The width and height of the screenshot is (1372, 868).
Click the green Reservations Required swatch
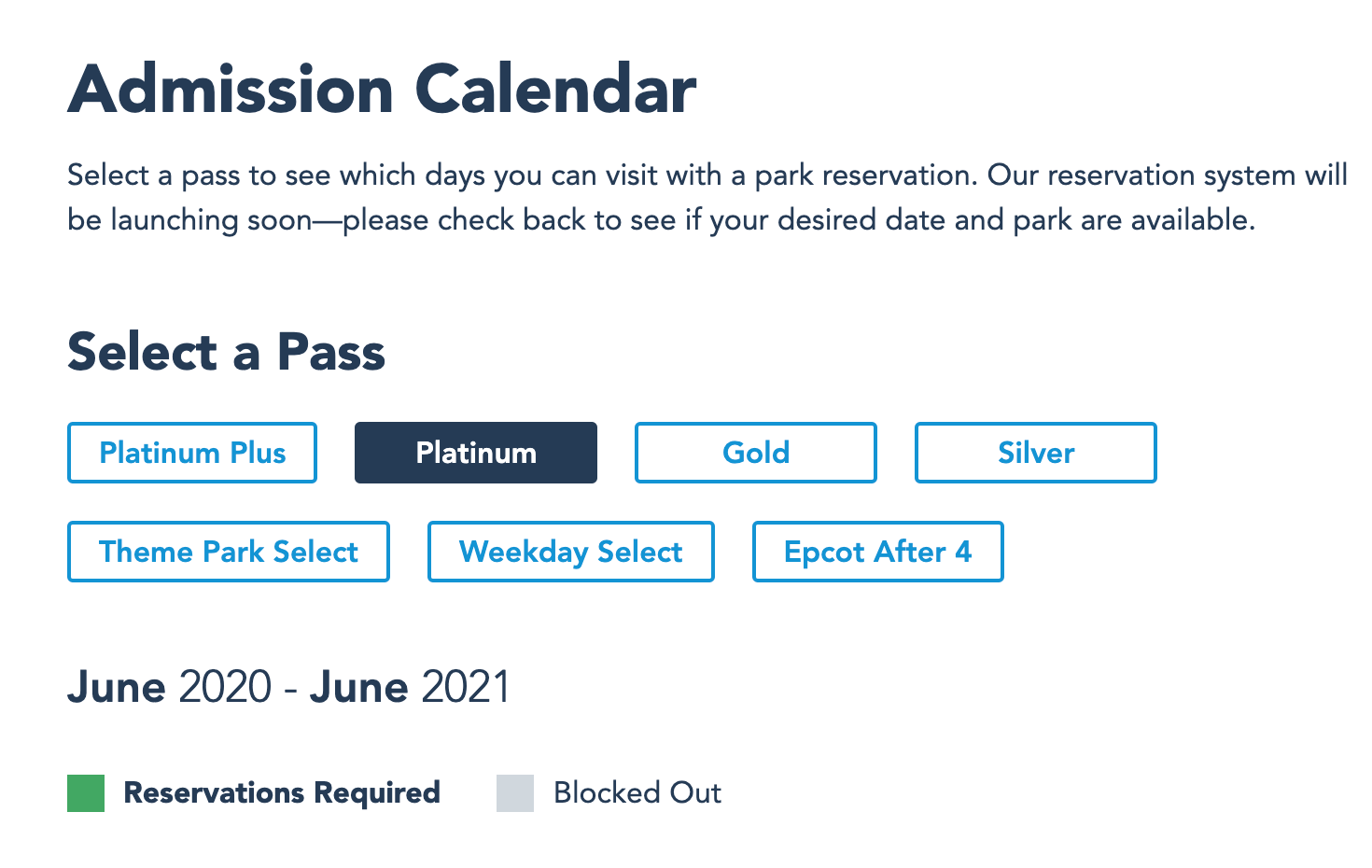click(86, 793)
